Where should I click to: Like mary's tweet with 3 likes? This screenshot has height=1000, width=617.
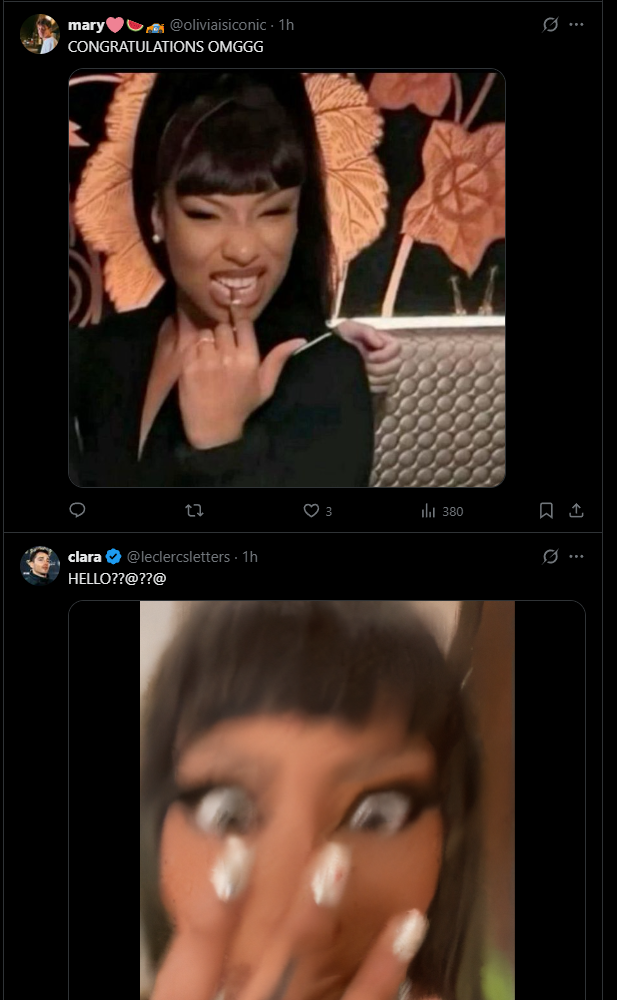(317, 511)
